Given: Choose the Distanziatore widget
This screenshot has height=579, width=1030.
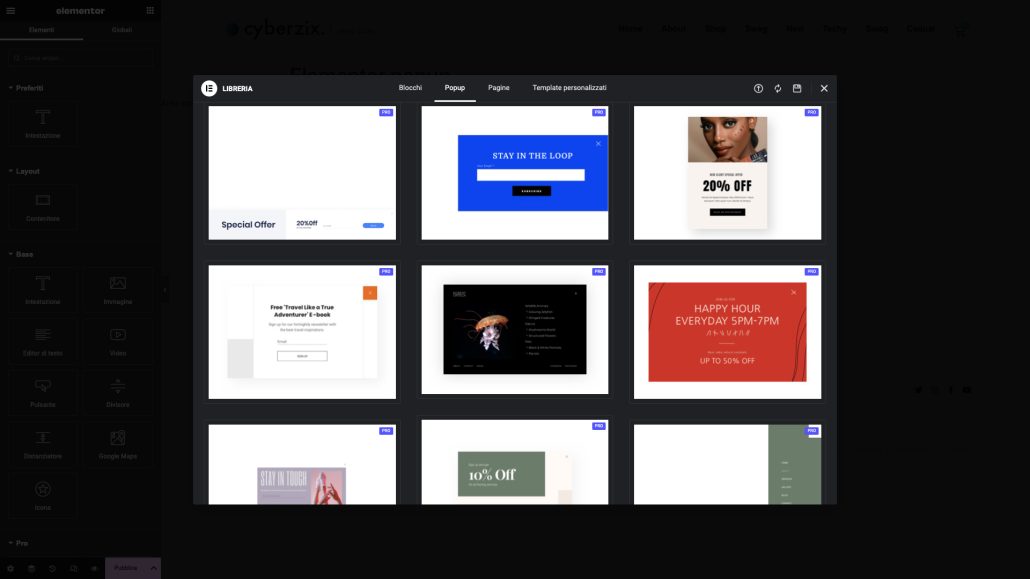Looking at the screenshot, I should (42, 444).
